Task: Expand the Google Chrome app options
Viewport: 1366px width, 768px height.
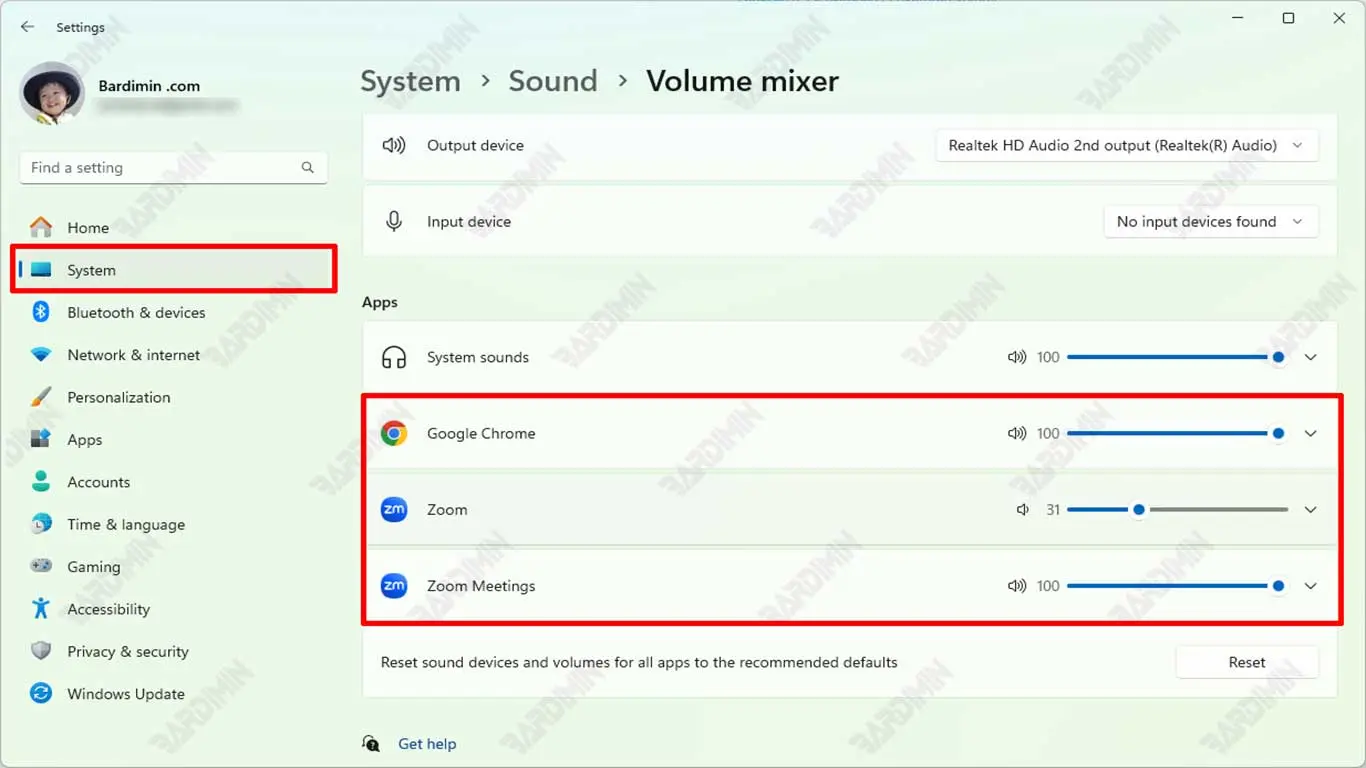Action: point(1310,433)
